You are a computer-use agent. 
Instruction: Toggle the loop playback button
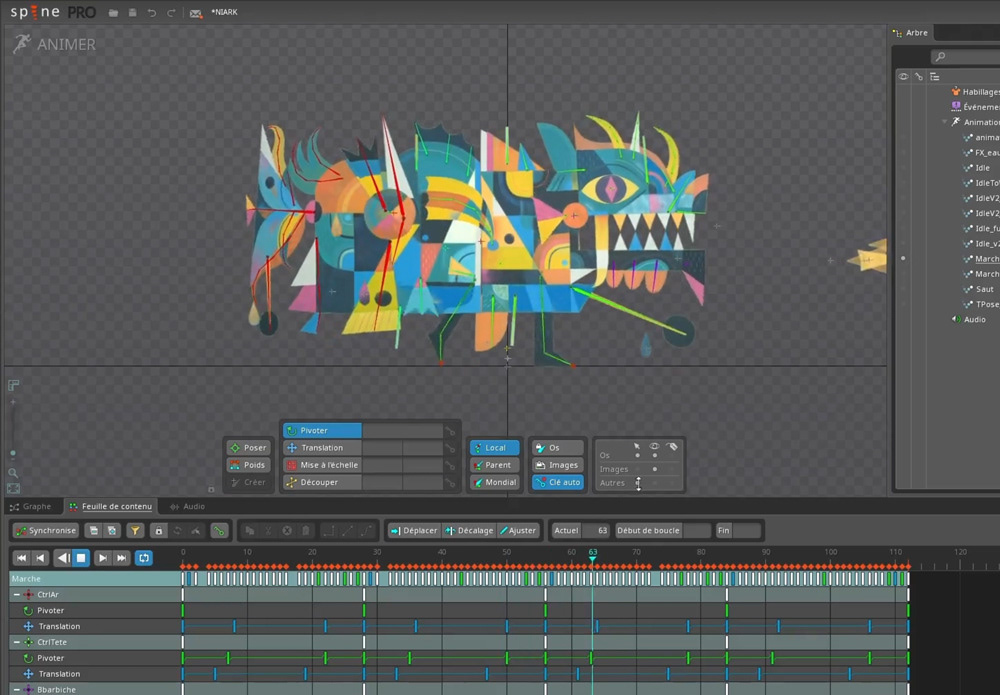[144, 558]
